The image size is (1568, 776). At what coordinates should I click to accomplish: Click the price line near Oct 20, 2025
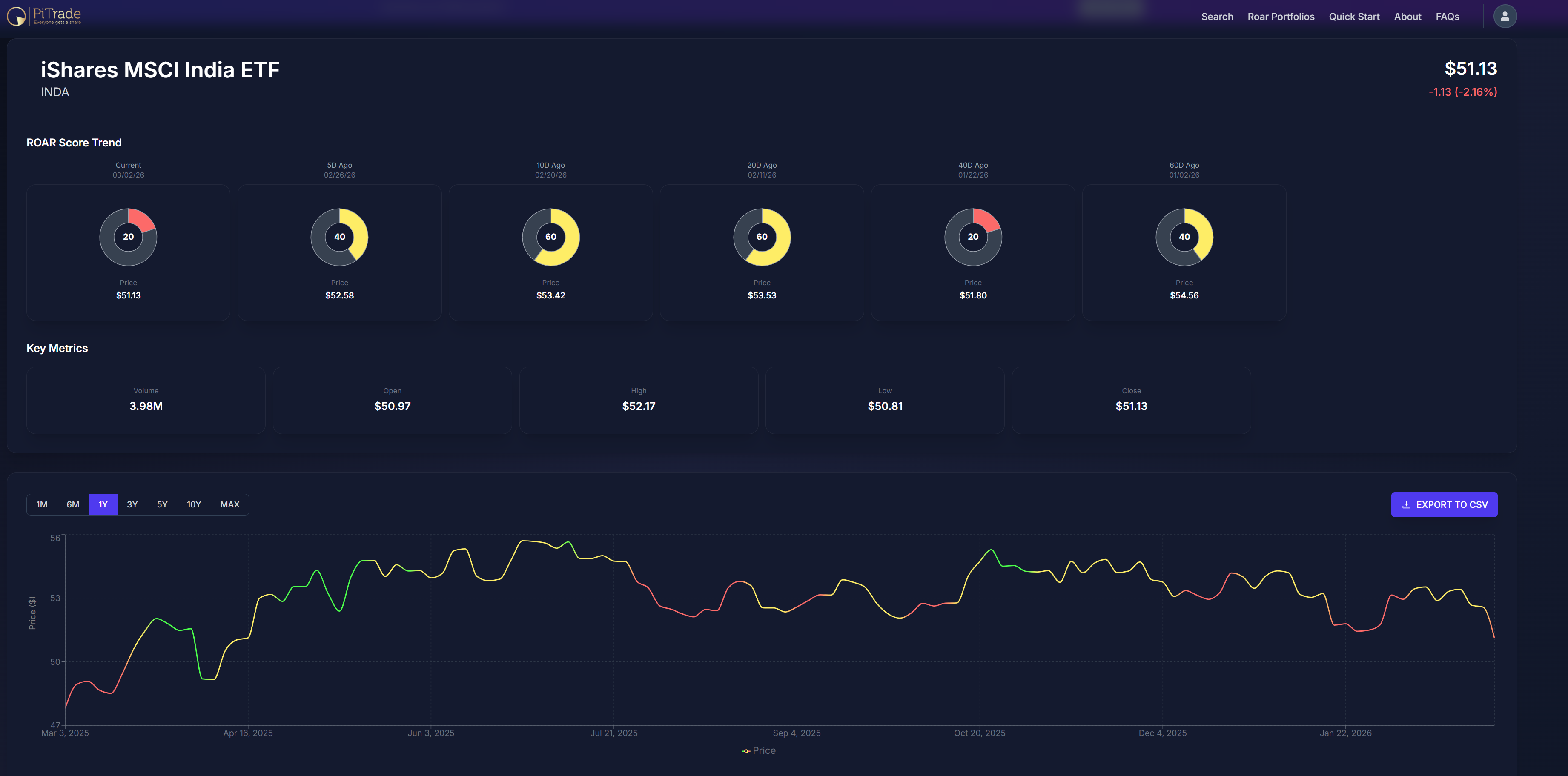[x=979, y=562]
